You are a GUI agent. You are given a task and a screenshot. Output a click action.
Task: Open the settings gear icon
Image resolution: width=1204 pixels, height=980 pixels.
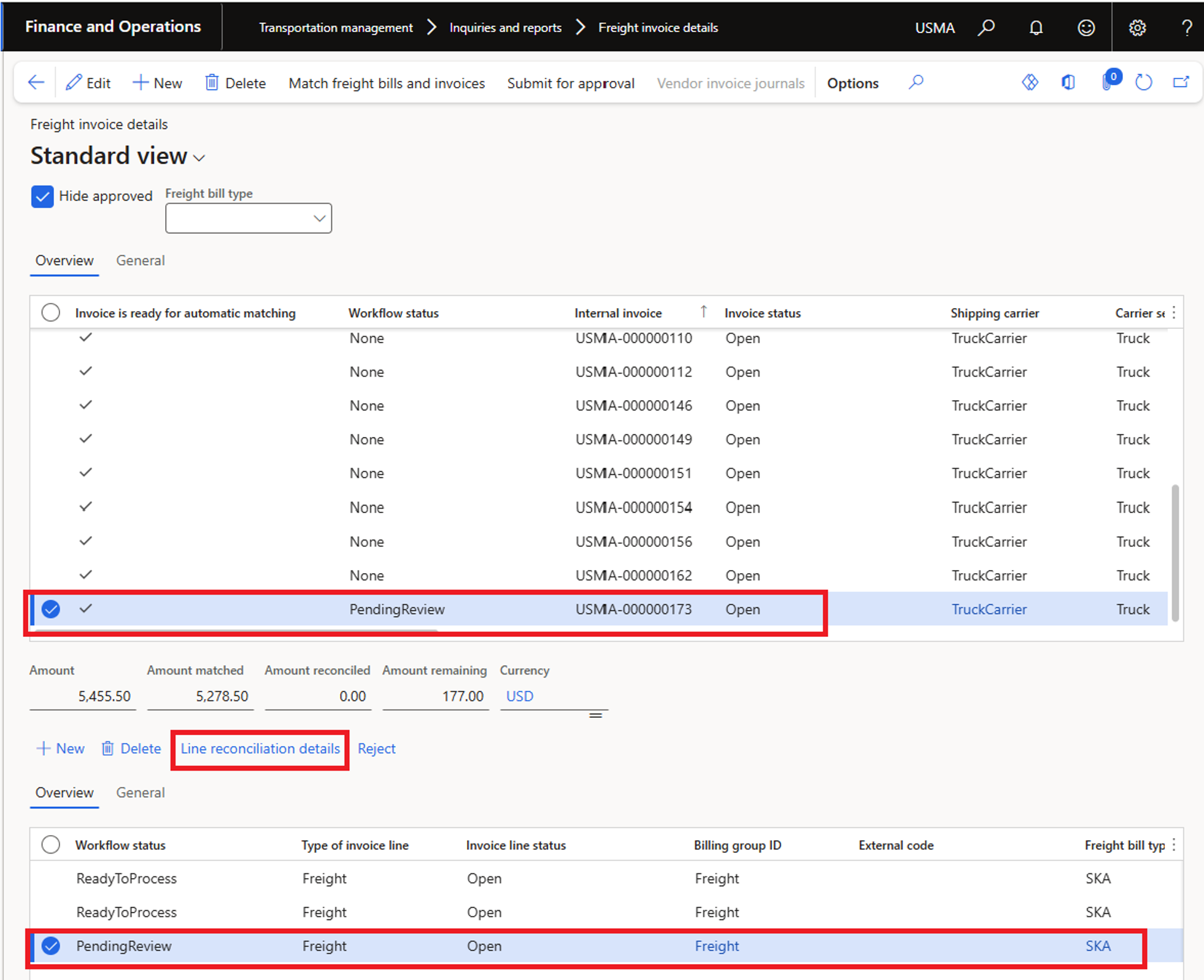pos(1137,28)
